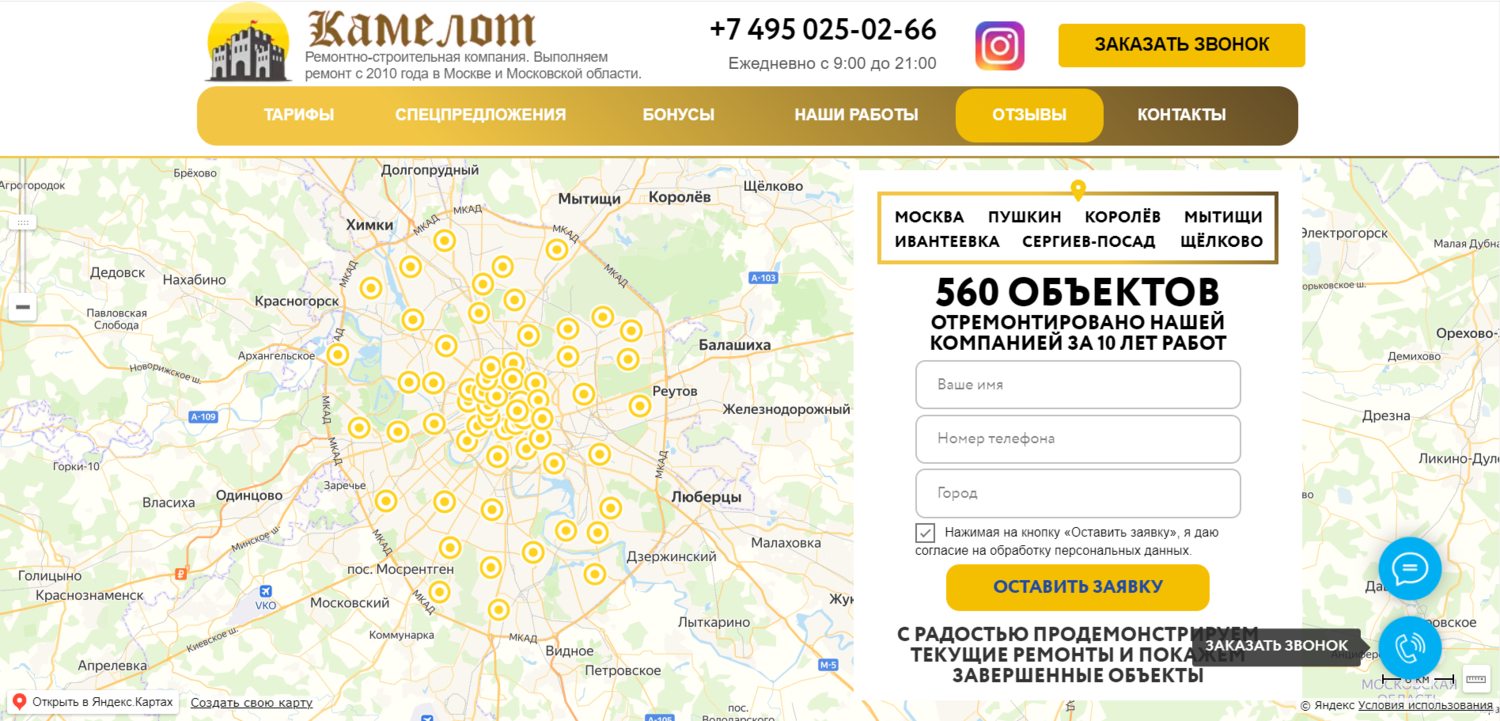Click the map marker near Реутов
Image resolution: width=1500 pixels, height=721 pixels.
point(640,406)
